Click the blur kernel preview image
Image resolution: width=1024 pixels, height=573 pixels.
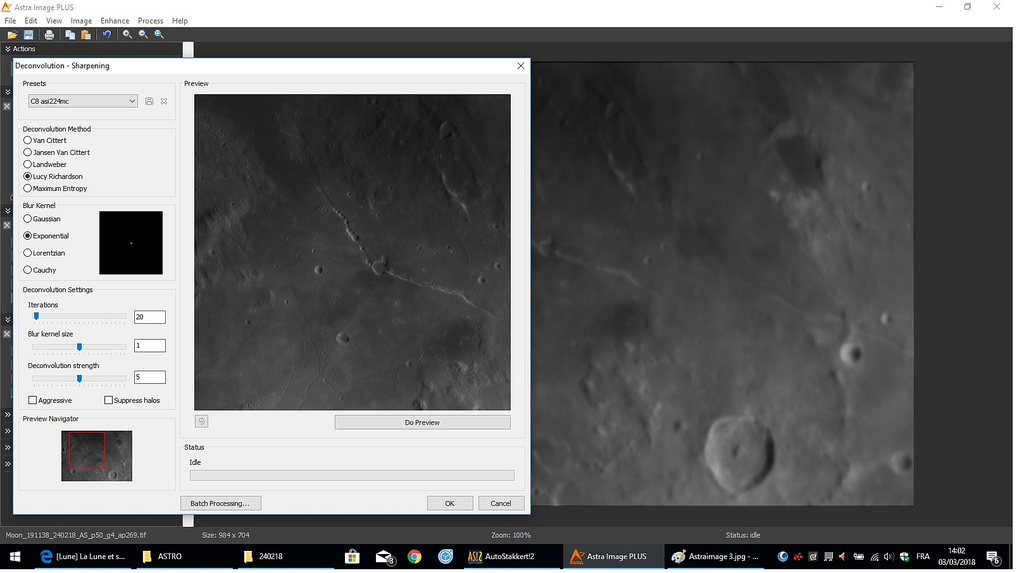pos(131,243)
